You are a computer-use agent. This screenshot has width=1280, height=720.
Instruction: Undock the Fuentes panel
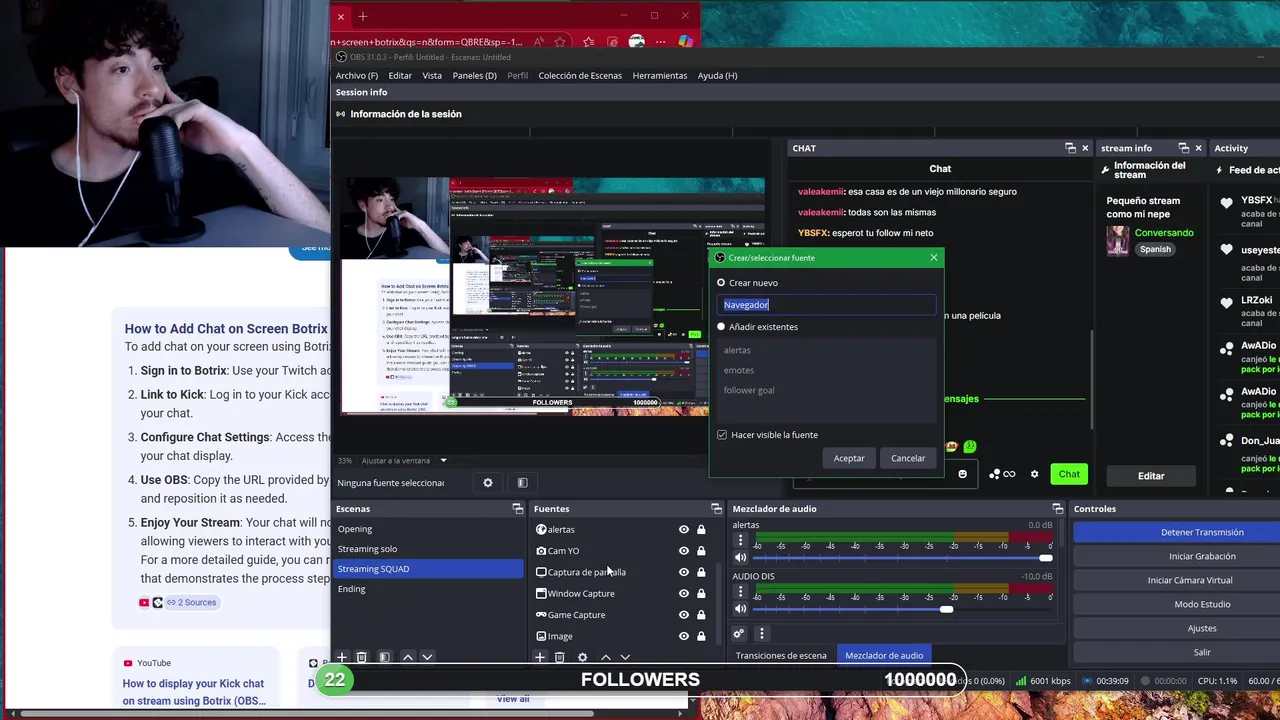(x=716, y=509)
